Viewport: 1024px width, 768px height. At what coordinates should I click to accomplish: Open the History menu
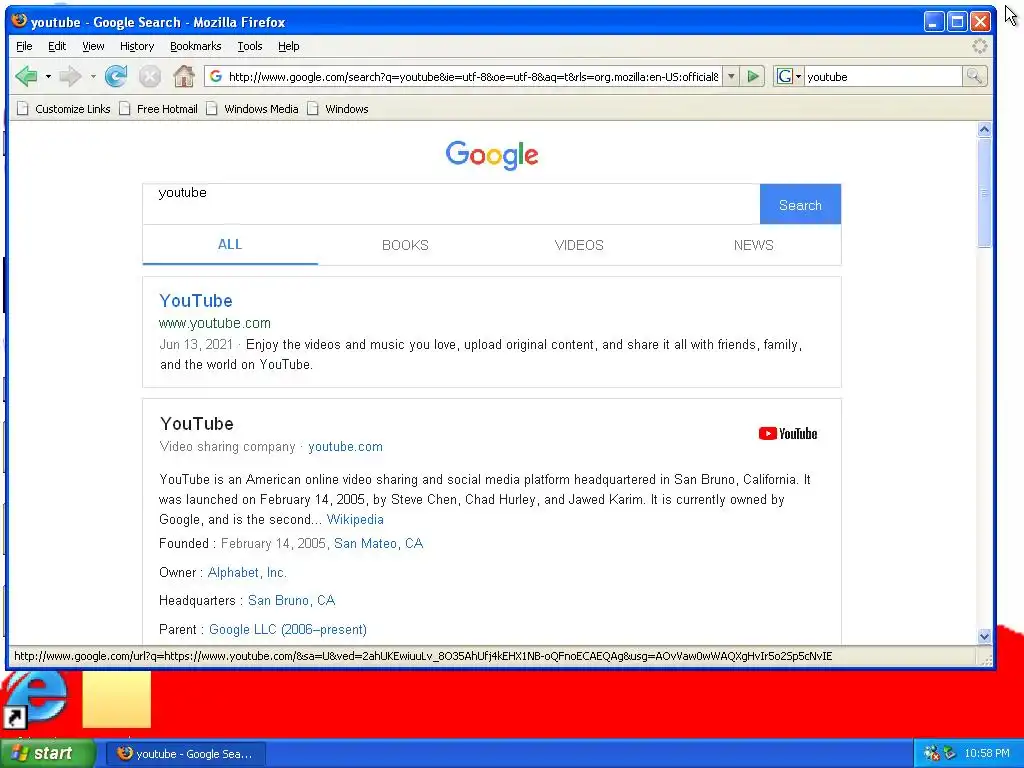pos(137,46)
